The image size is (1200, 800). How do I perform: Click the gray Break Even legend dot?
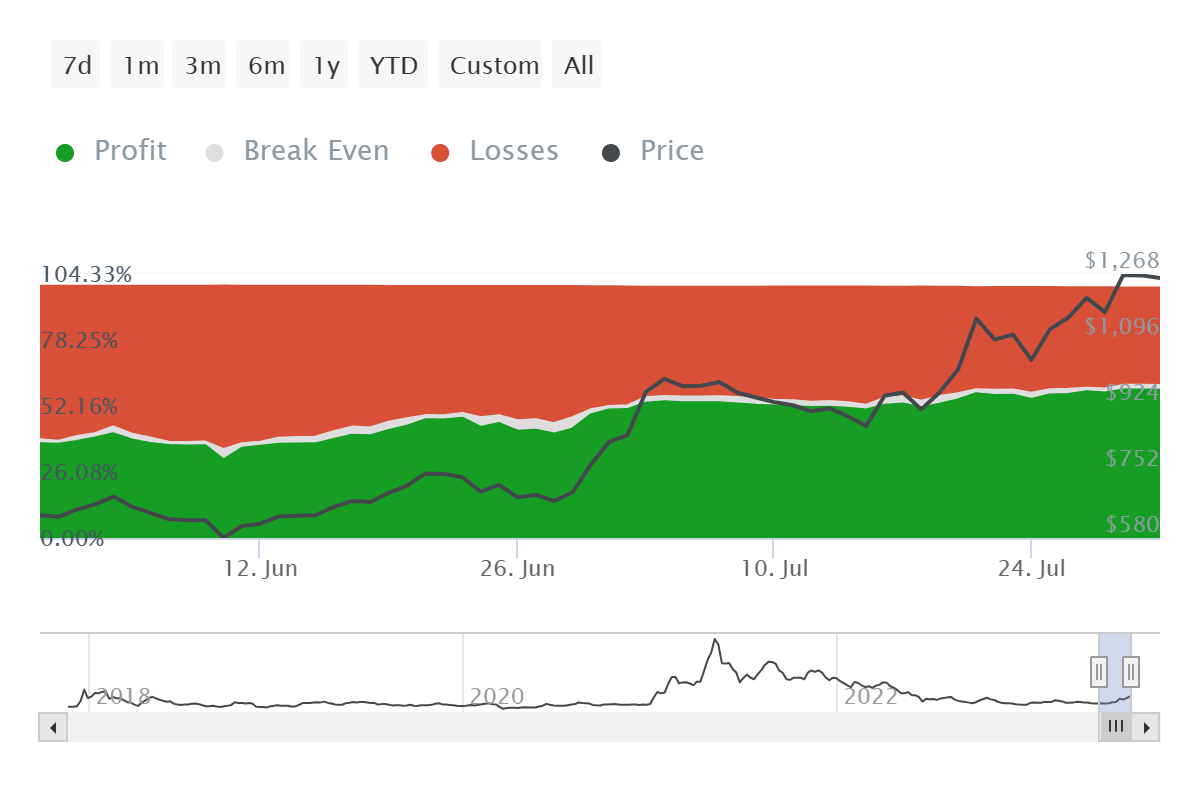point(213,150)
